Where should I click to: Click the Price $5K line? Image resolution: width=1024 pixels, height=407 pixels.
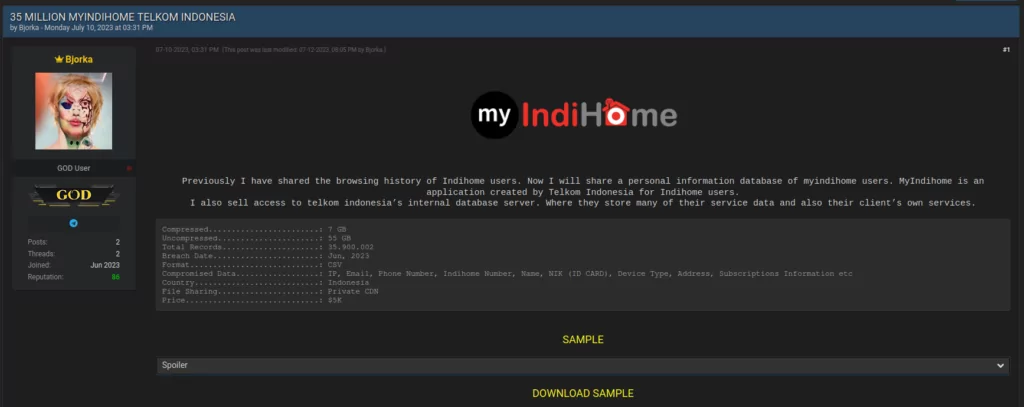pyautogui.click(x=251, y=301)
